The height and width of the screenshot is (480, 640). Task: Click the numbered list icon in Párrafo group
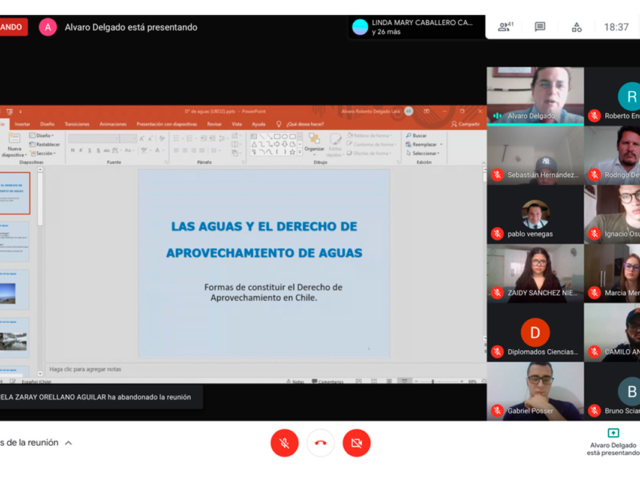pos(190,139)
